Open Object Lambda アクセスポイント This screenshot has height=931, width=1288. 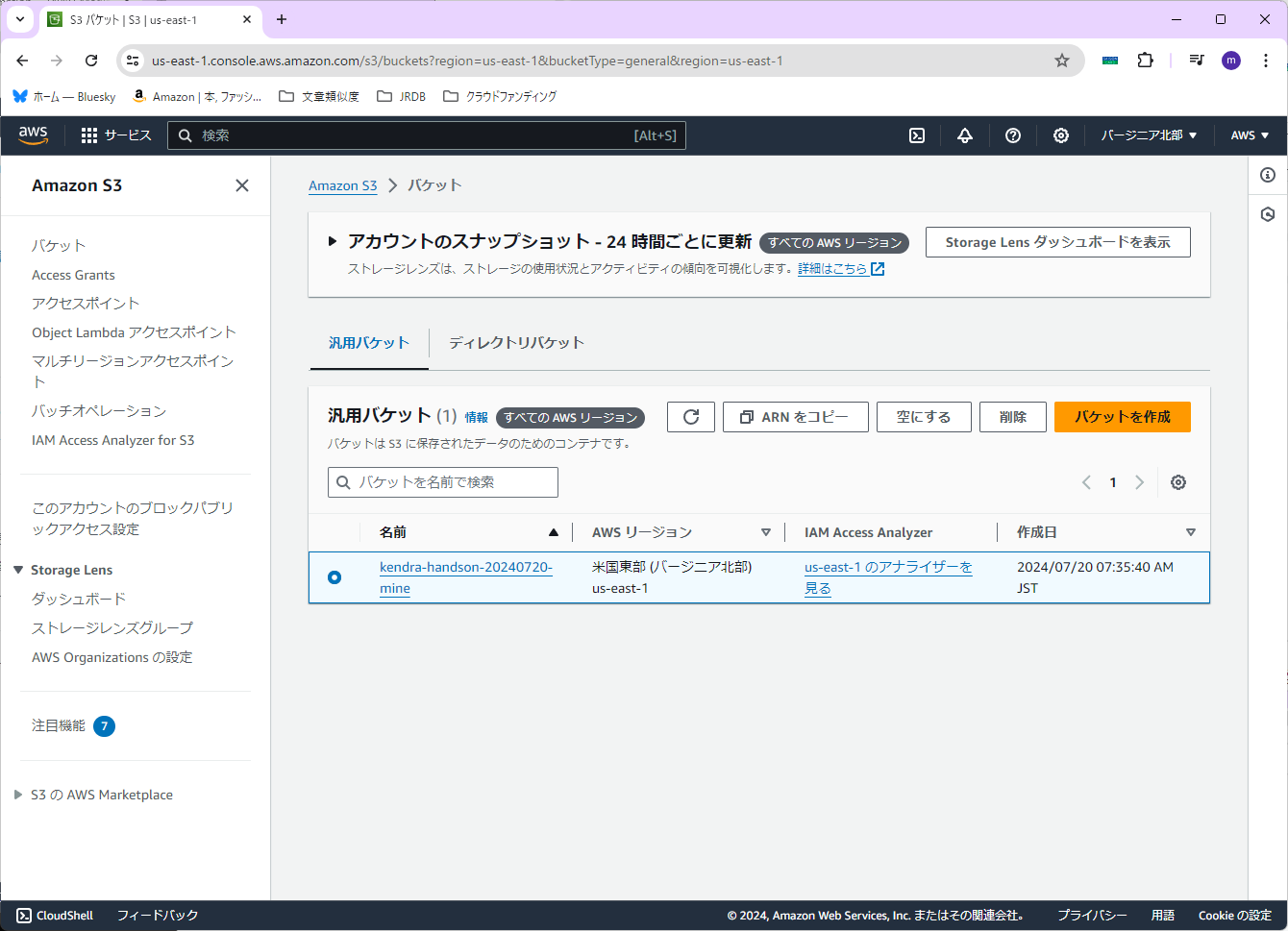click(x=134, y=332)
